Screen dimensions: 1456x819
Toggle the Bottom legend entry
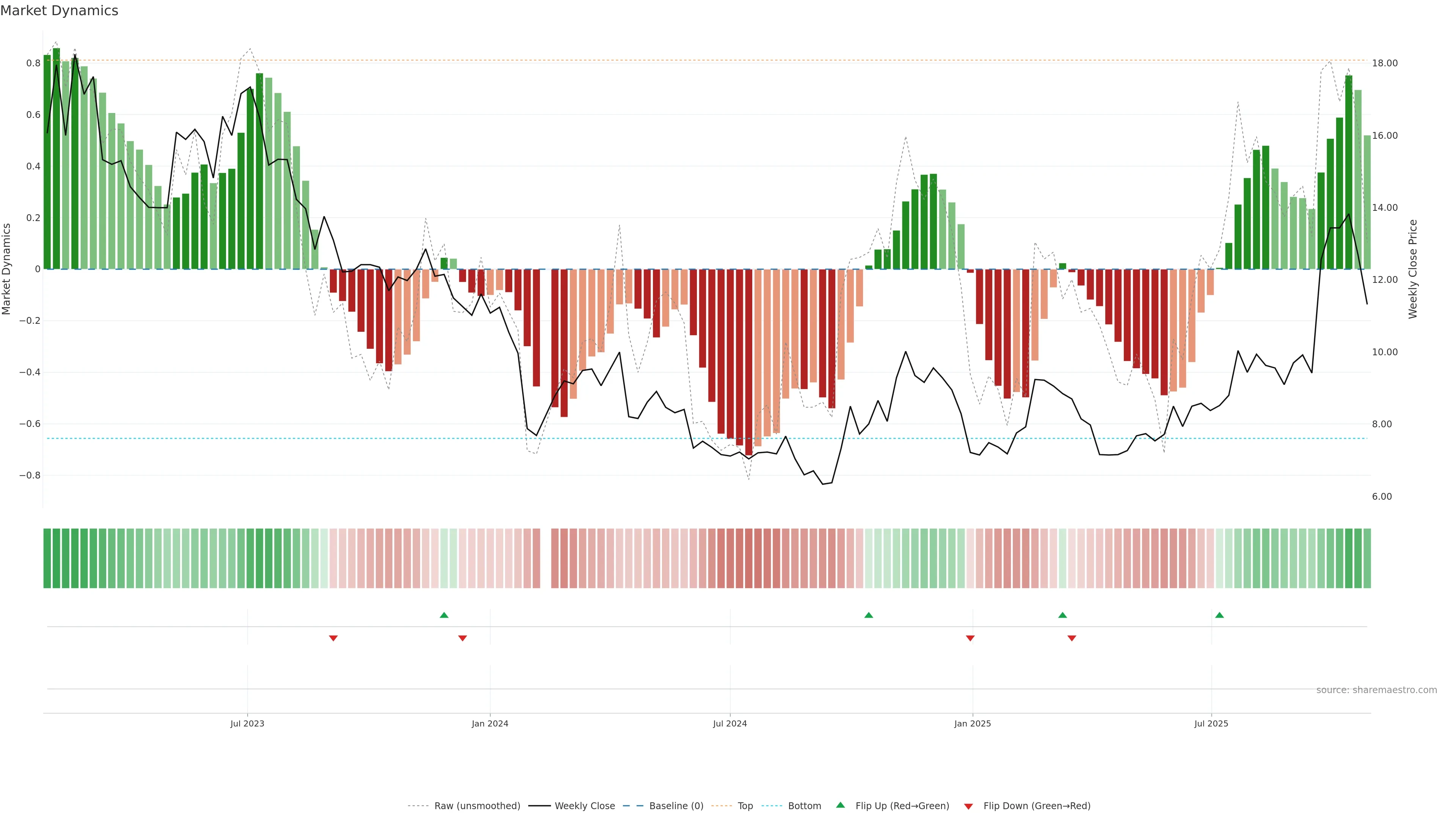click(804, 806)
